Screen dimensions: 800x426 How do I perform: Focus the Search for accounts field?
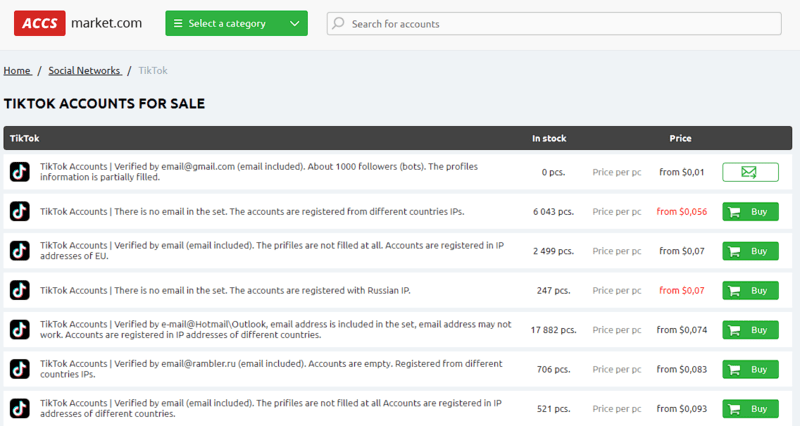[554, 23]
